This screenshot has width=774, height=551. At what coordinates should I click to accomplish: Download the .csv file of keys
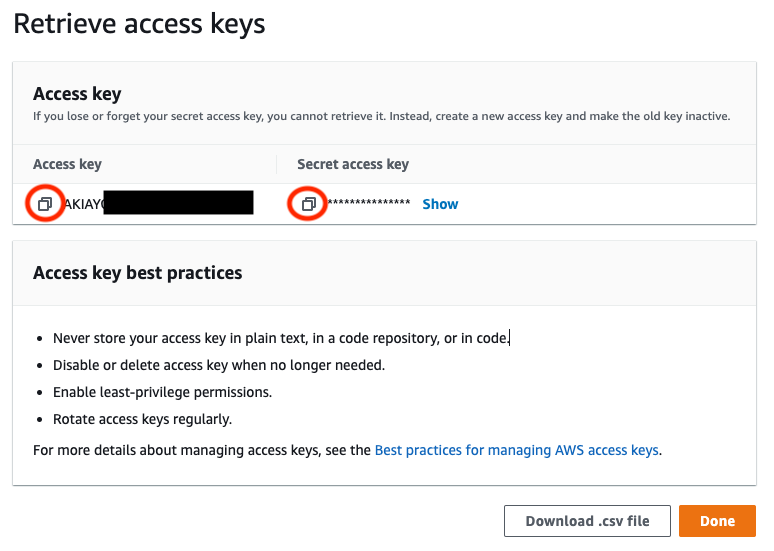(587, 521)
